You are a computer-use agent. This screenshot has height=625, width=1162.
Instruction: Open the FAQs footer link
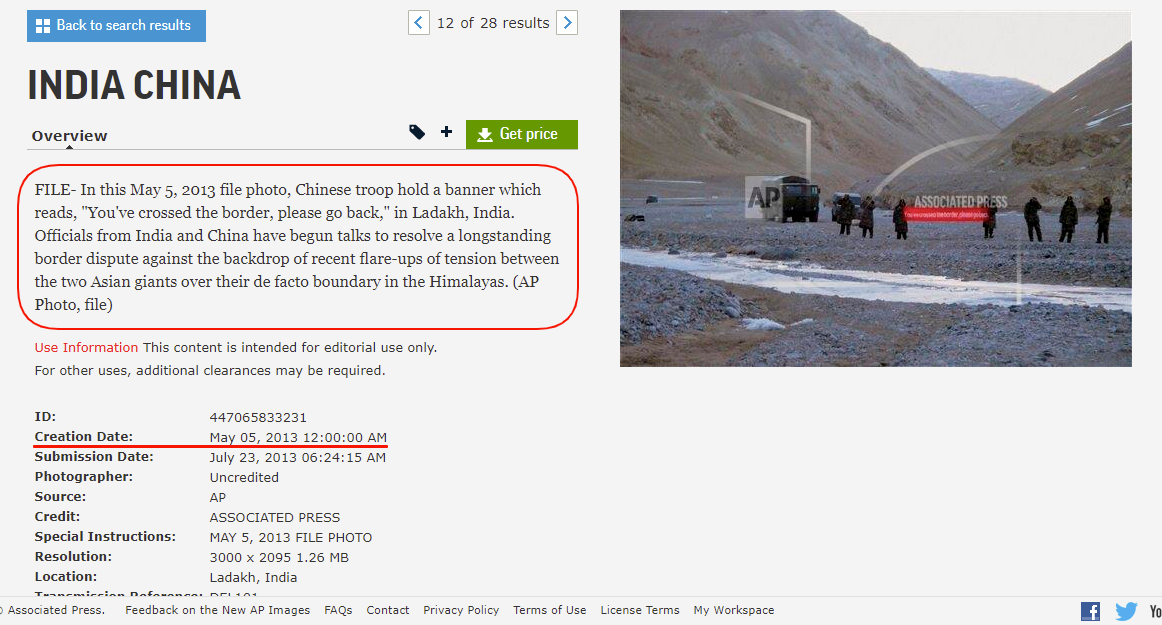pos(338,610)
